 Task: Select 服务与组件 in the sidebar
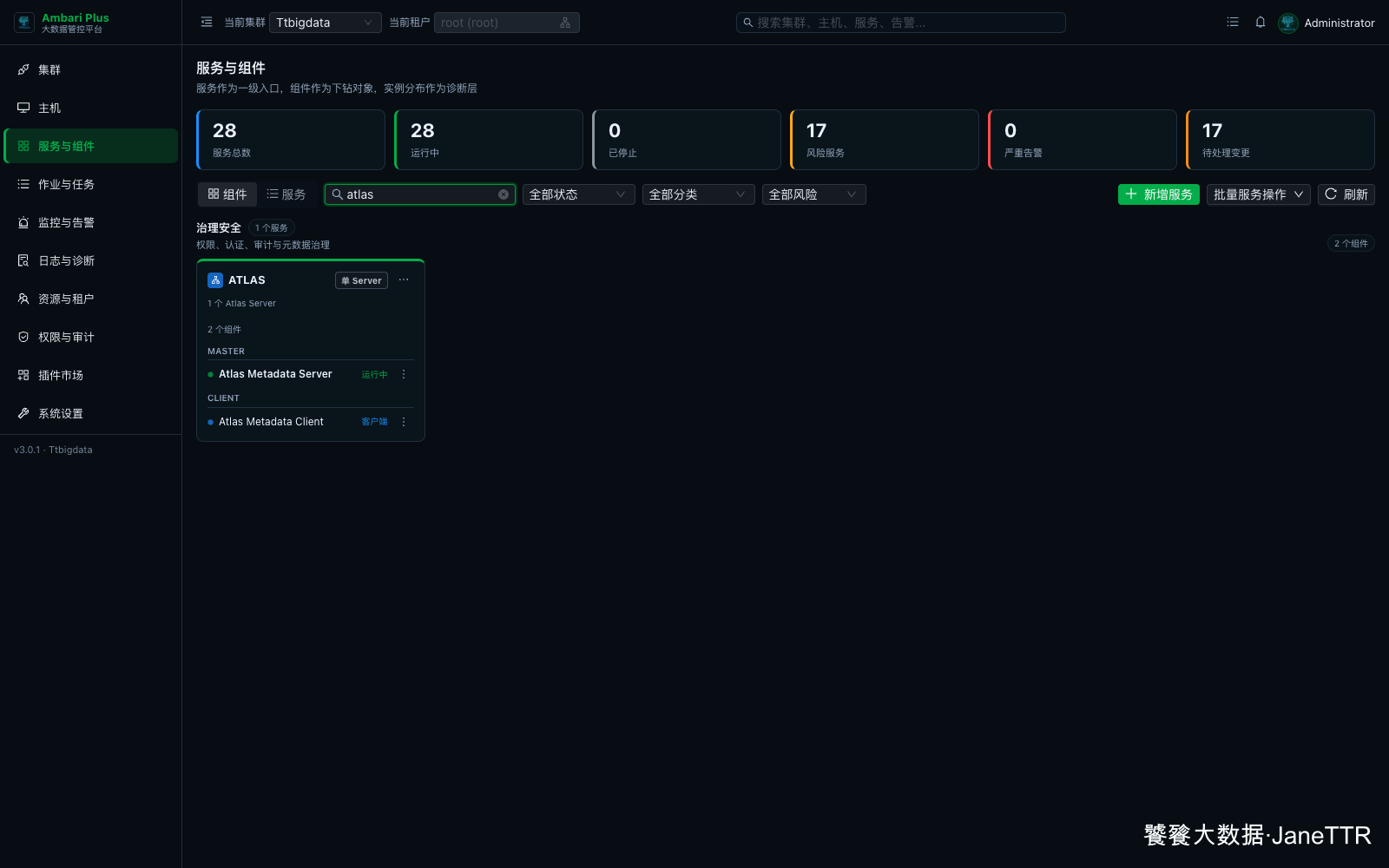click(91, 146)
